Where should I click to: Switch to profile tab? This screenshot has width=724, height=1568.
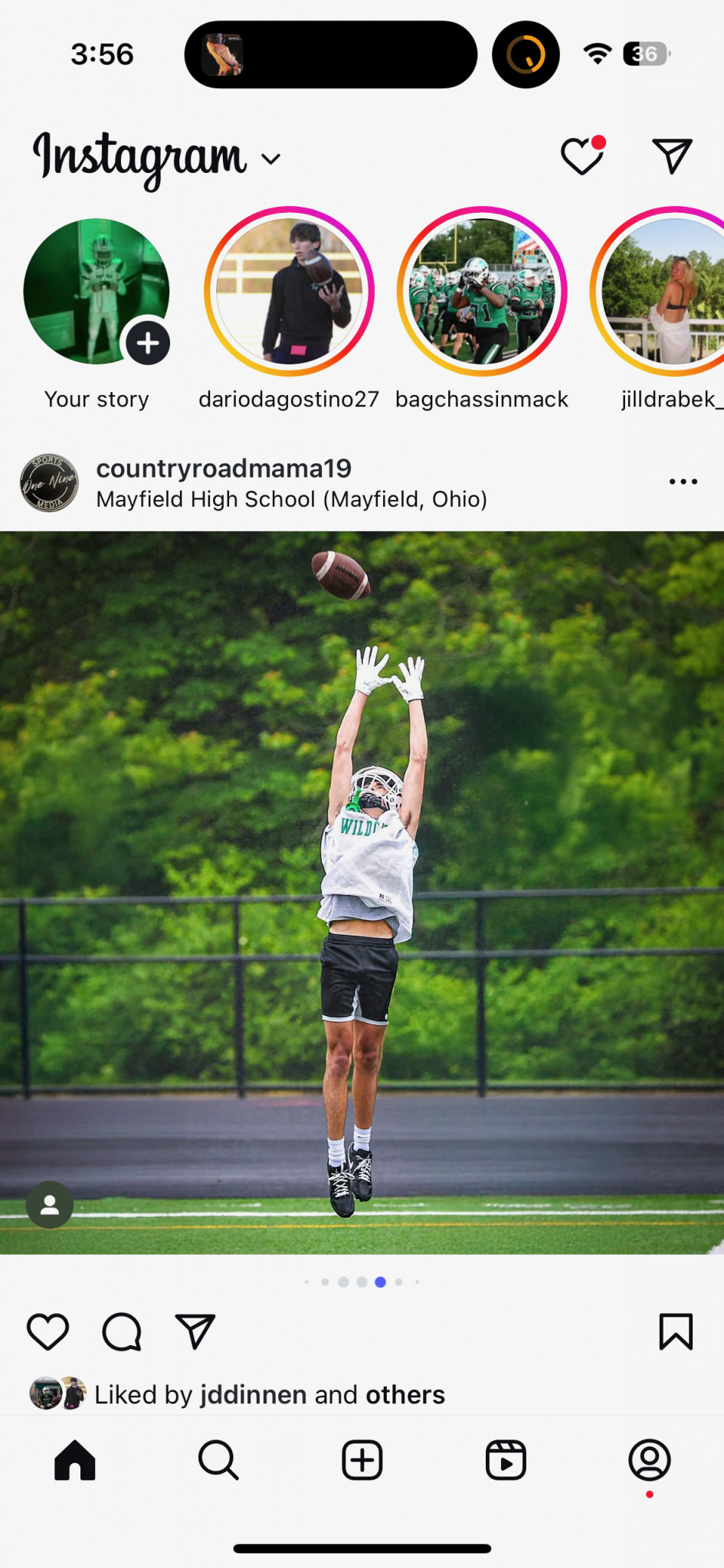[650, 1460]
